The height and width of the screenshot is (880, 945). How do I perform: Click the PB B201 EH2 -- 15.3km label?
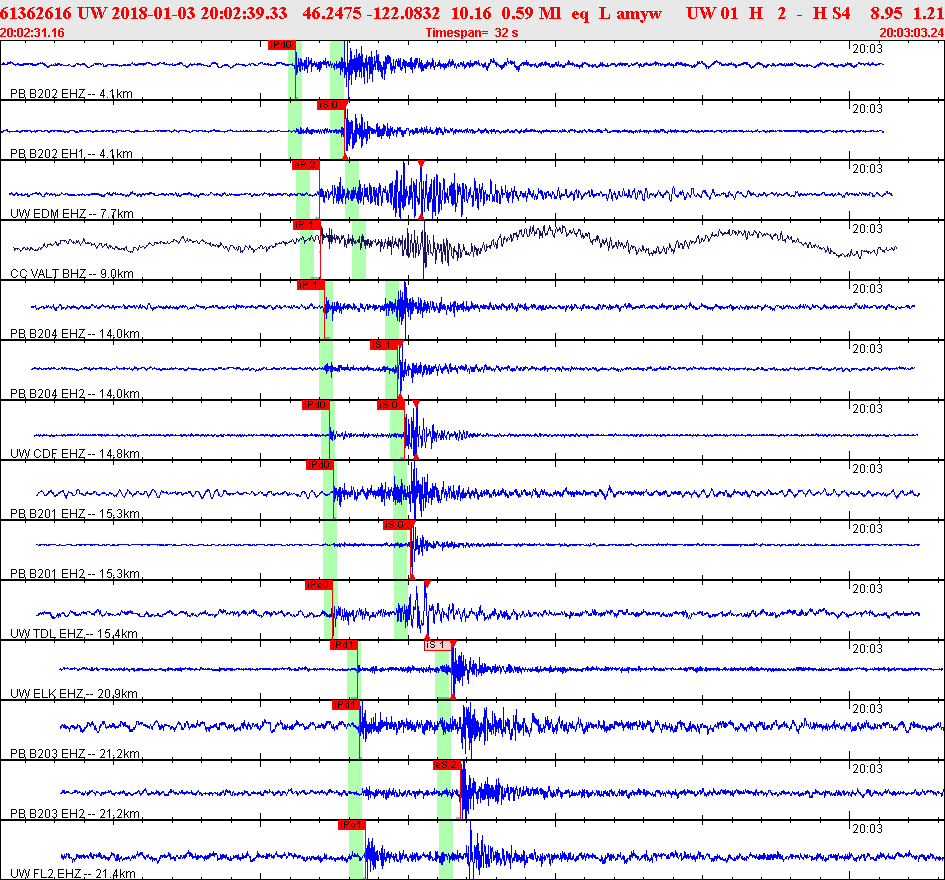click(x=75, y=573)
